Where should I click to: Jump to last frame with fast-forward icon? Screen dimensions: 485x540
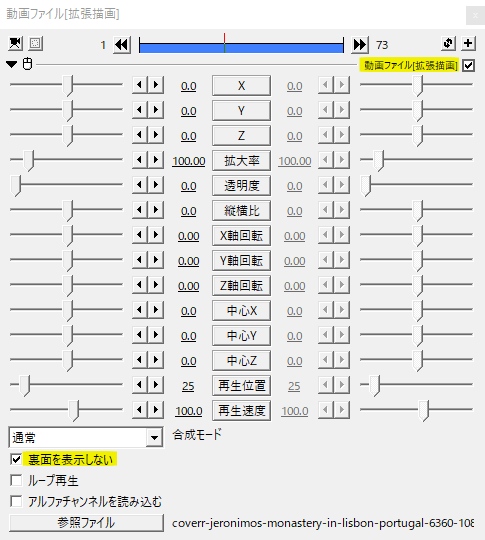point(360,45)
